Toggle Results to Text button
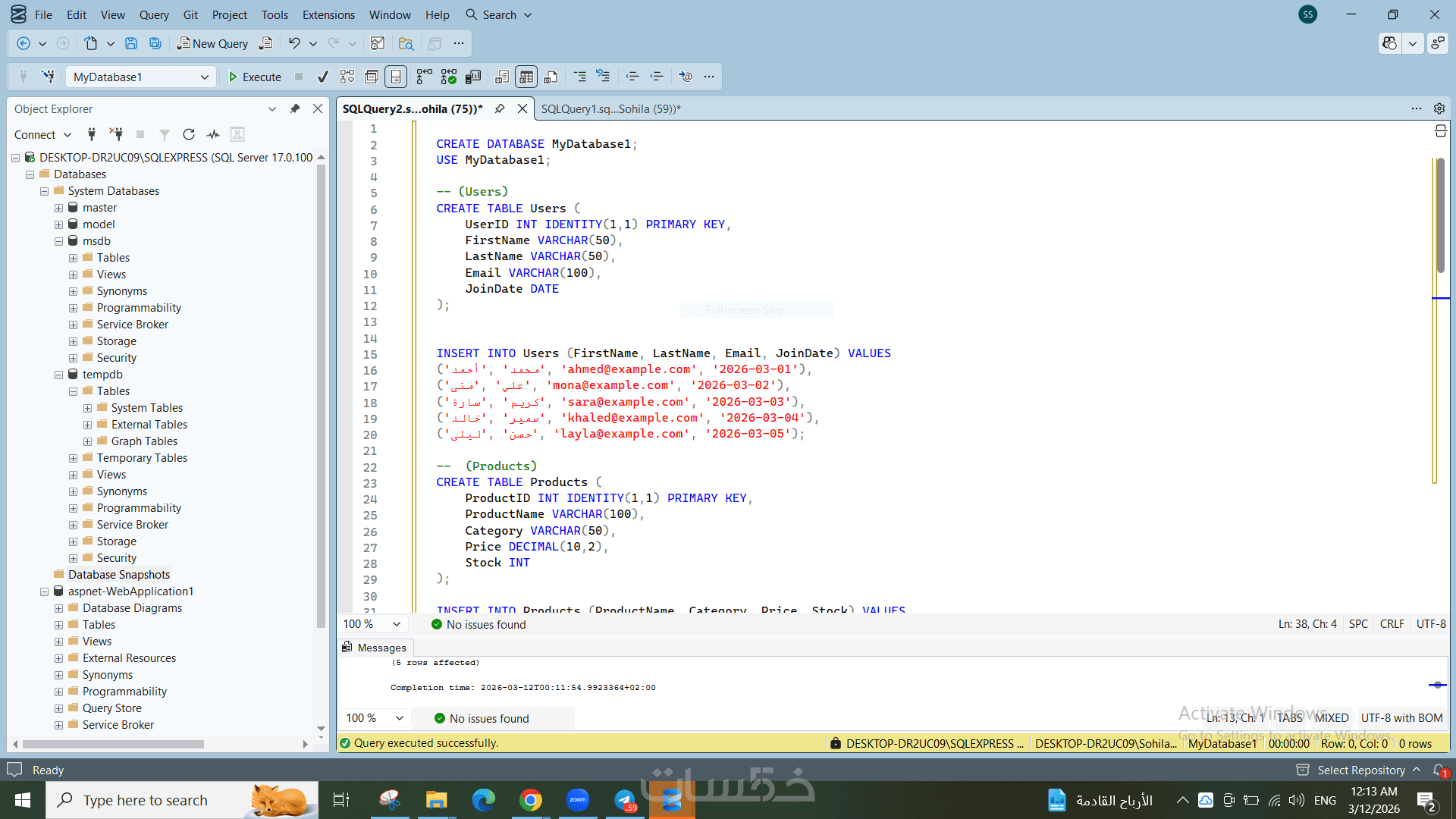This screenshot has width=1456, height=819. coord(502,77)
